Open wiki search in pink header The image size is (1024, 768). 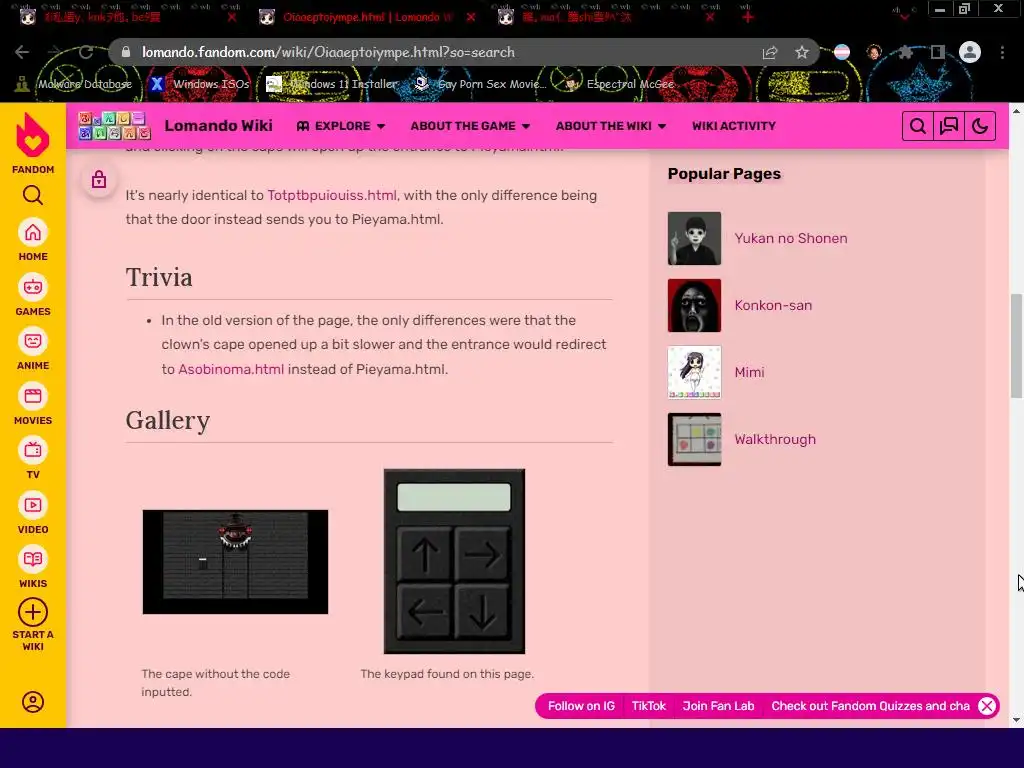(x=918, y=126)
